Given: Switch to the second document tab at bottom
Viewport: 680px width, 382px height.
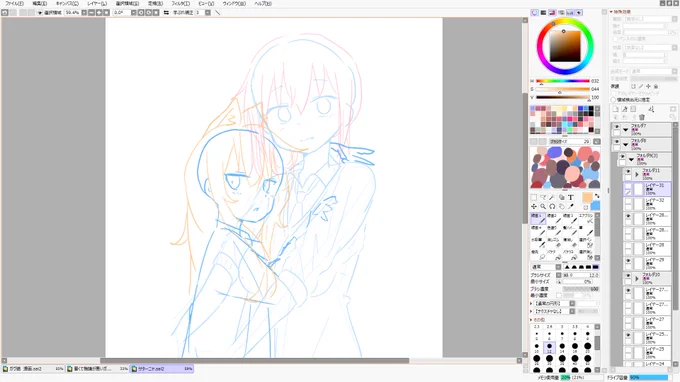Looking at the screenshot, I should pos(97,369).
